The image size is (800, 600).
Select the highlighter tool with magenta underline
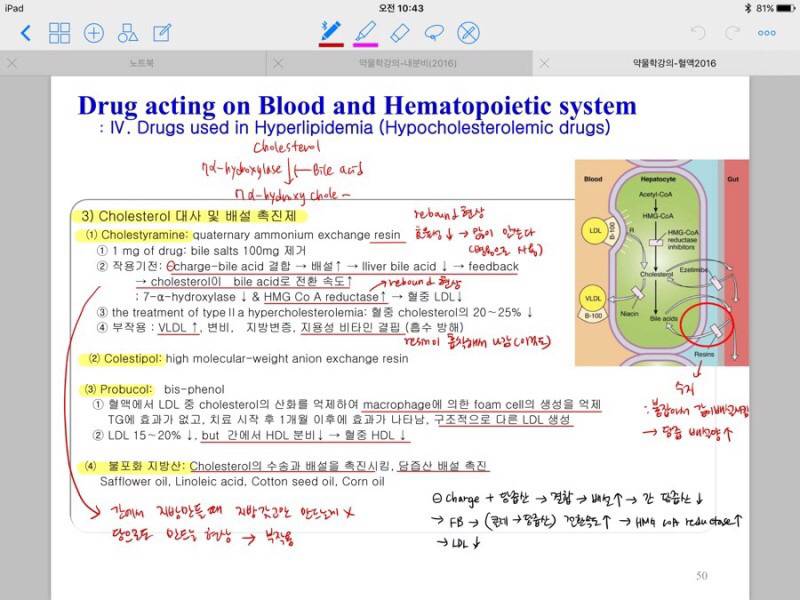pyautogui.click(x=365, y=30)
